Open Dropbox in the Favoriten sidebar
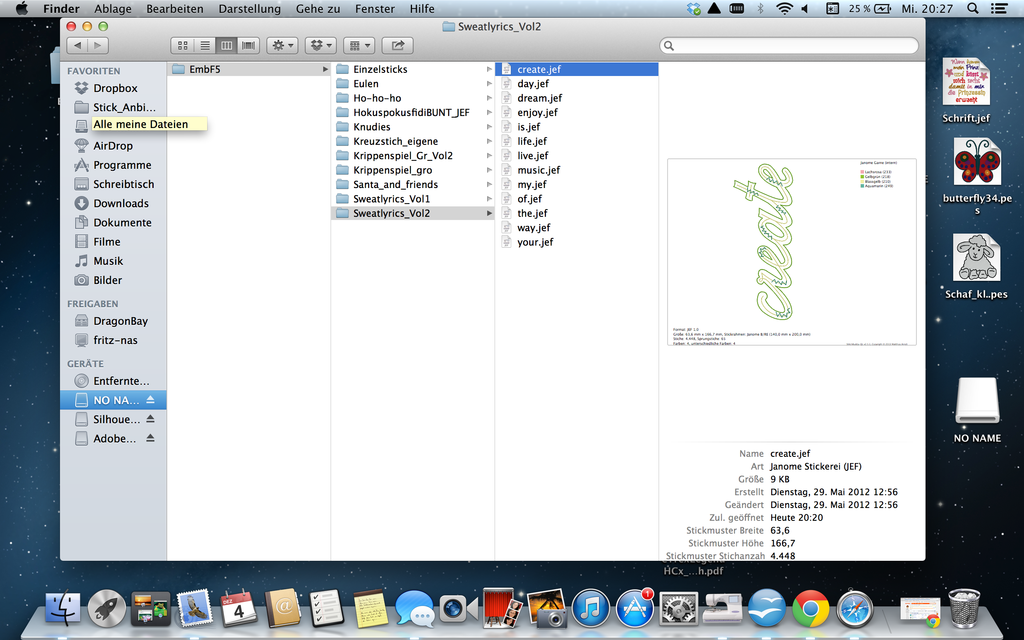 point(114,88)
